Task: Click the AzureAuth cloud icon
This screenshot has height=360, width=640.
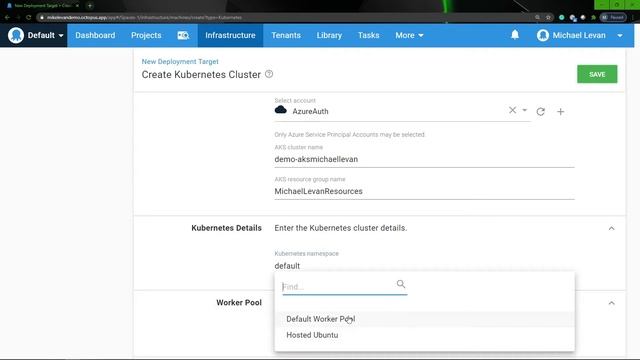Action: click(280, 109)
